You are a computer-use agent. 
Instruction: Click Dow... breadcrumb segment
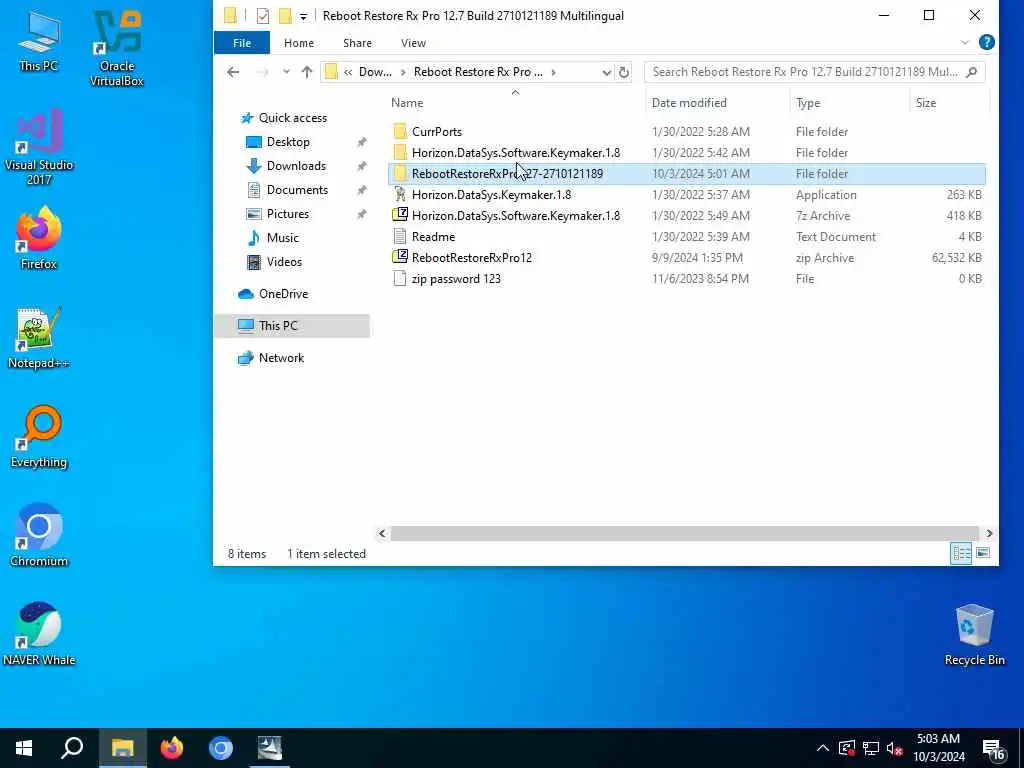click(376, 72)
